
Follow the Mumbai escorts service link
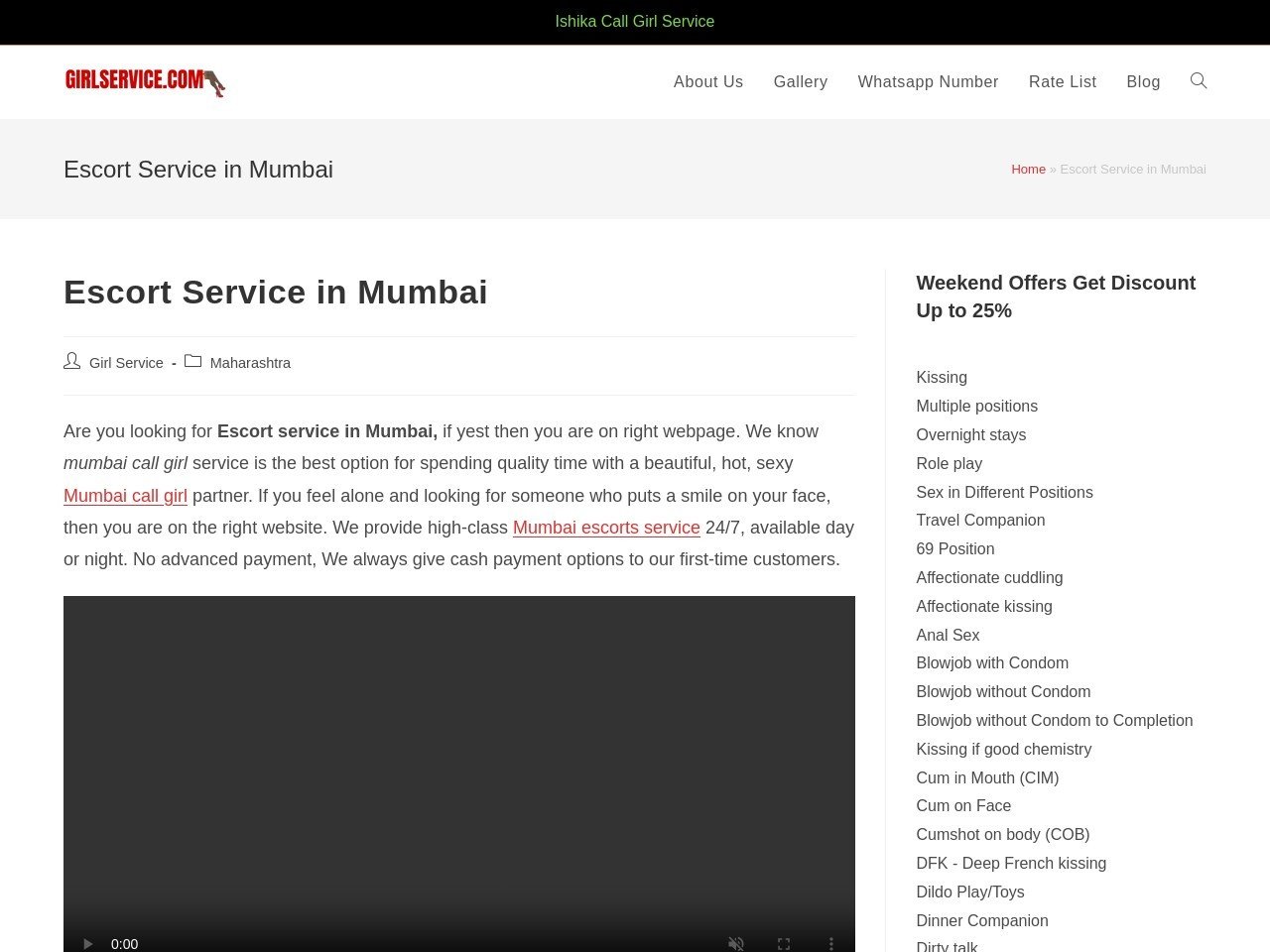coord(606,528)
